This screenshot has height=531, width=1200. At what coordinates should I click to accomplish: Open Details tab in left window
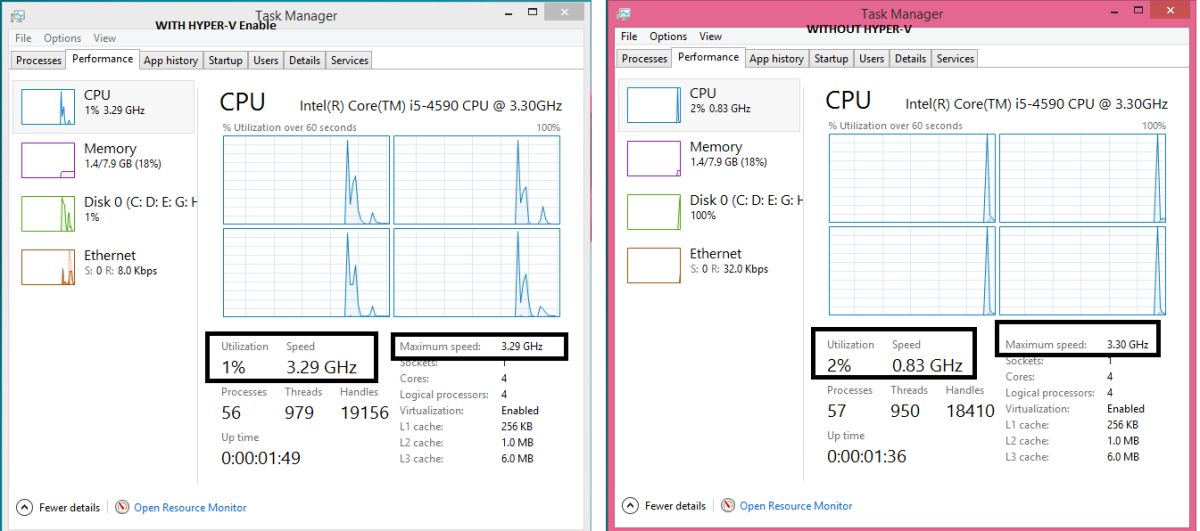(304, 60)
